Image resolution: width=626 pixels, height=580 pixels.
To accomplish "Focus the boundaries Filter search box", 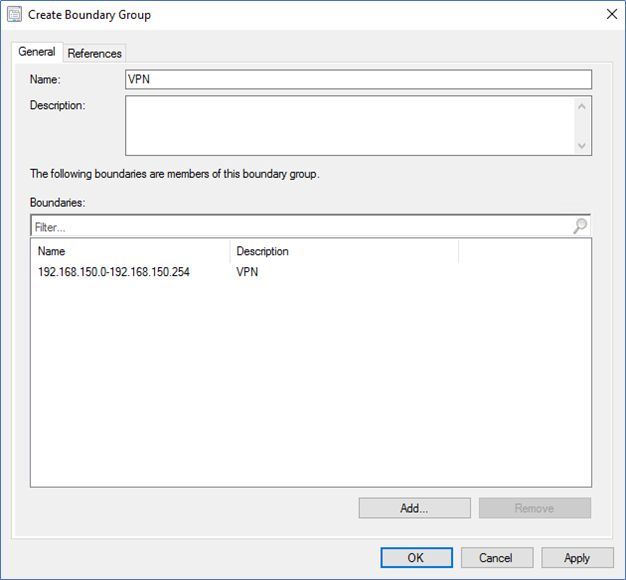I will [x=302, y=227].
